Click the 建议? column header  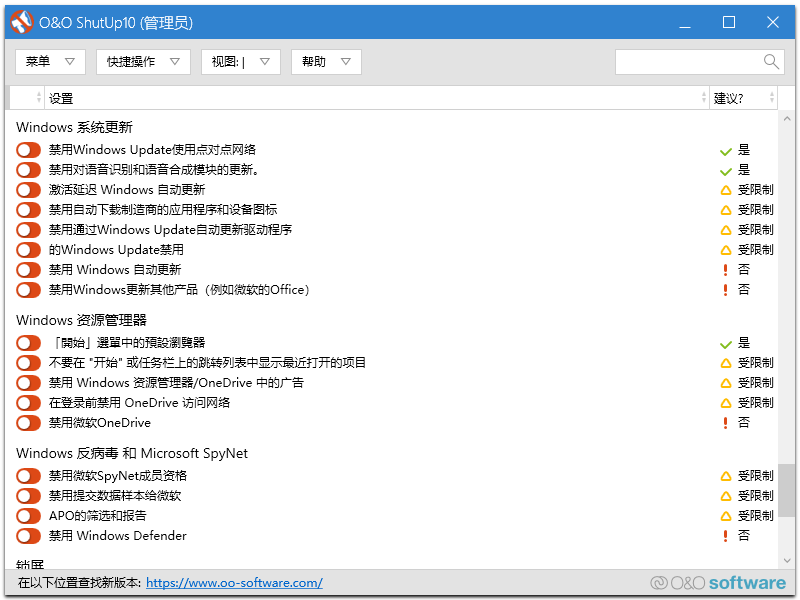tap(744, 98)
